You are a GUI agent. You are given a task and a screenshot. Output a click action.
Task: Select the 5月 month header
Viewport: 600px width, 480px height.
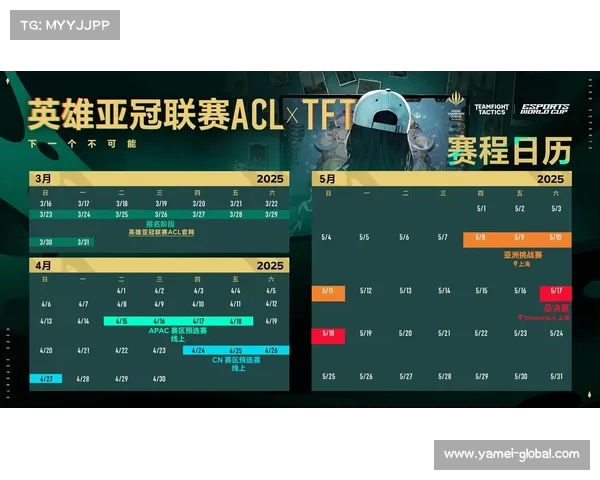coord(326,178)
